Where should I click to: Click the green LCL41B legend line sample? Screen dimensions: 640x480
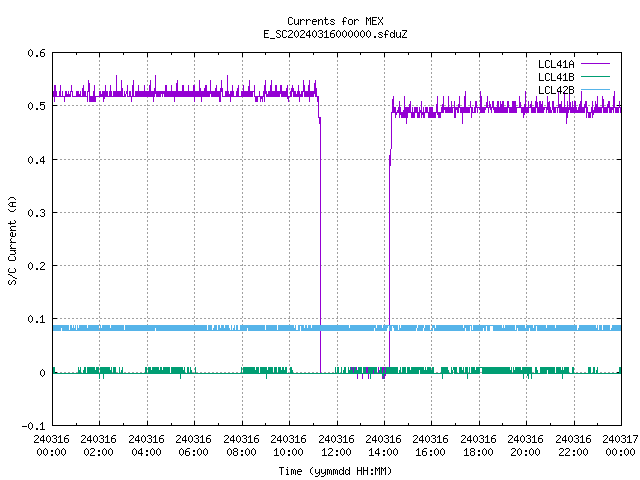click(x=596, y=77)
